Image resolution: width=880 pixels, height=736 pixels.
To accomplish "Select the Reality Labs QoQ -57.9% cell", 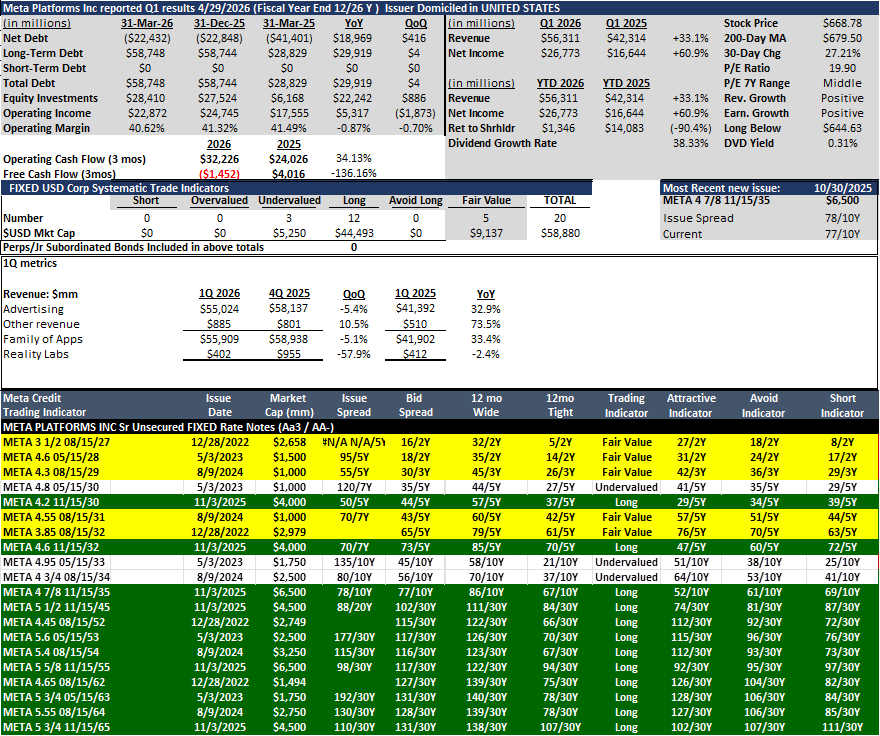I will pos(354,354).
